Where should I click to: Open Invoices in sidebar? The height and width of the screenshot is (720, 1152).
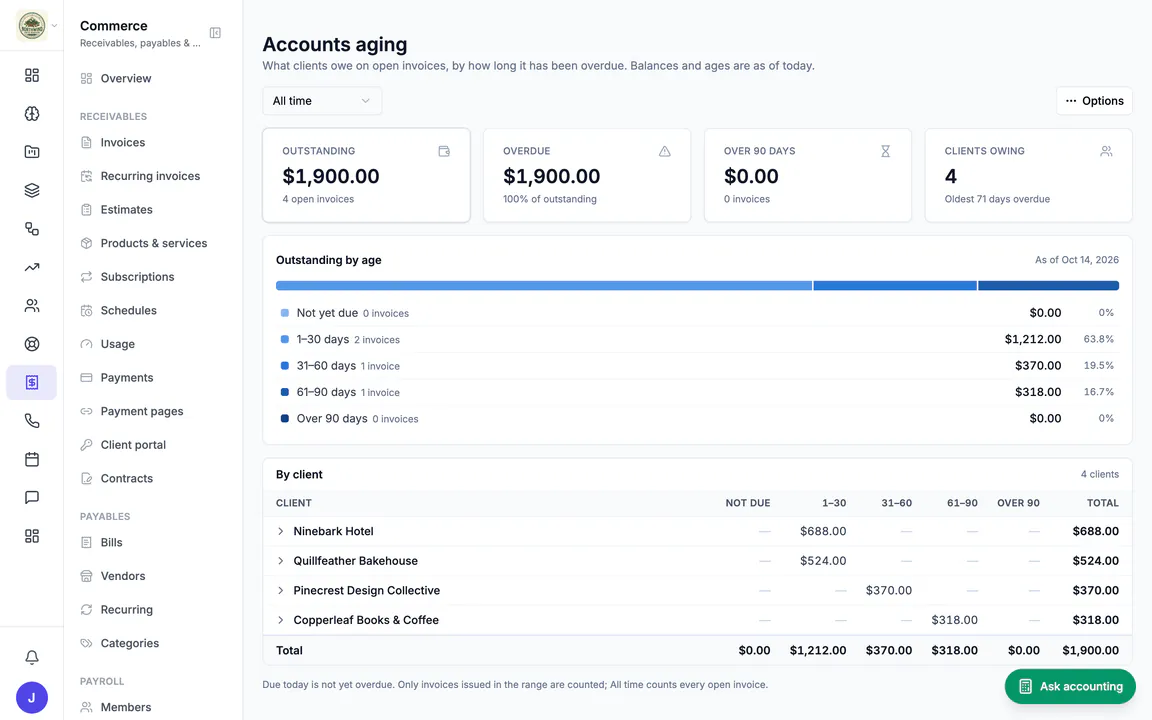click(x=153, y=143)
